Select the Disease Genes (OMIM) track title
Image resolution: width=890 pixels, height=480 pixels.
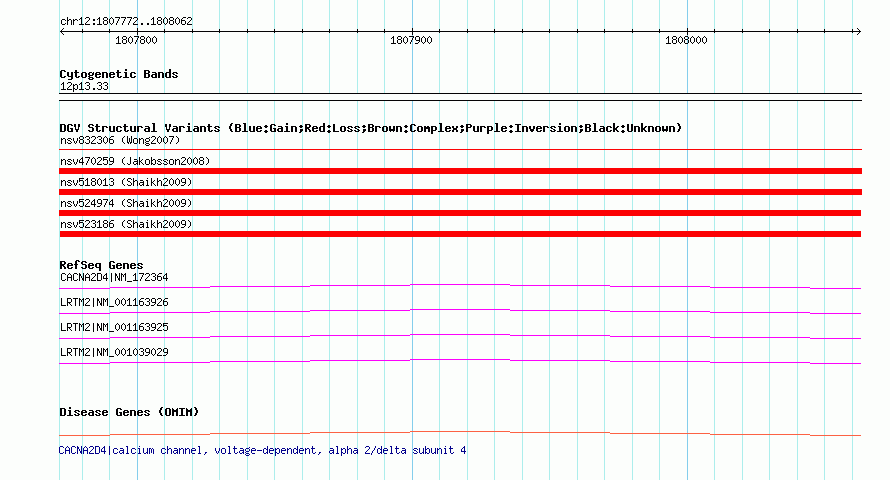click(129, 412)
